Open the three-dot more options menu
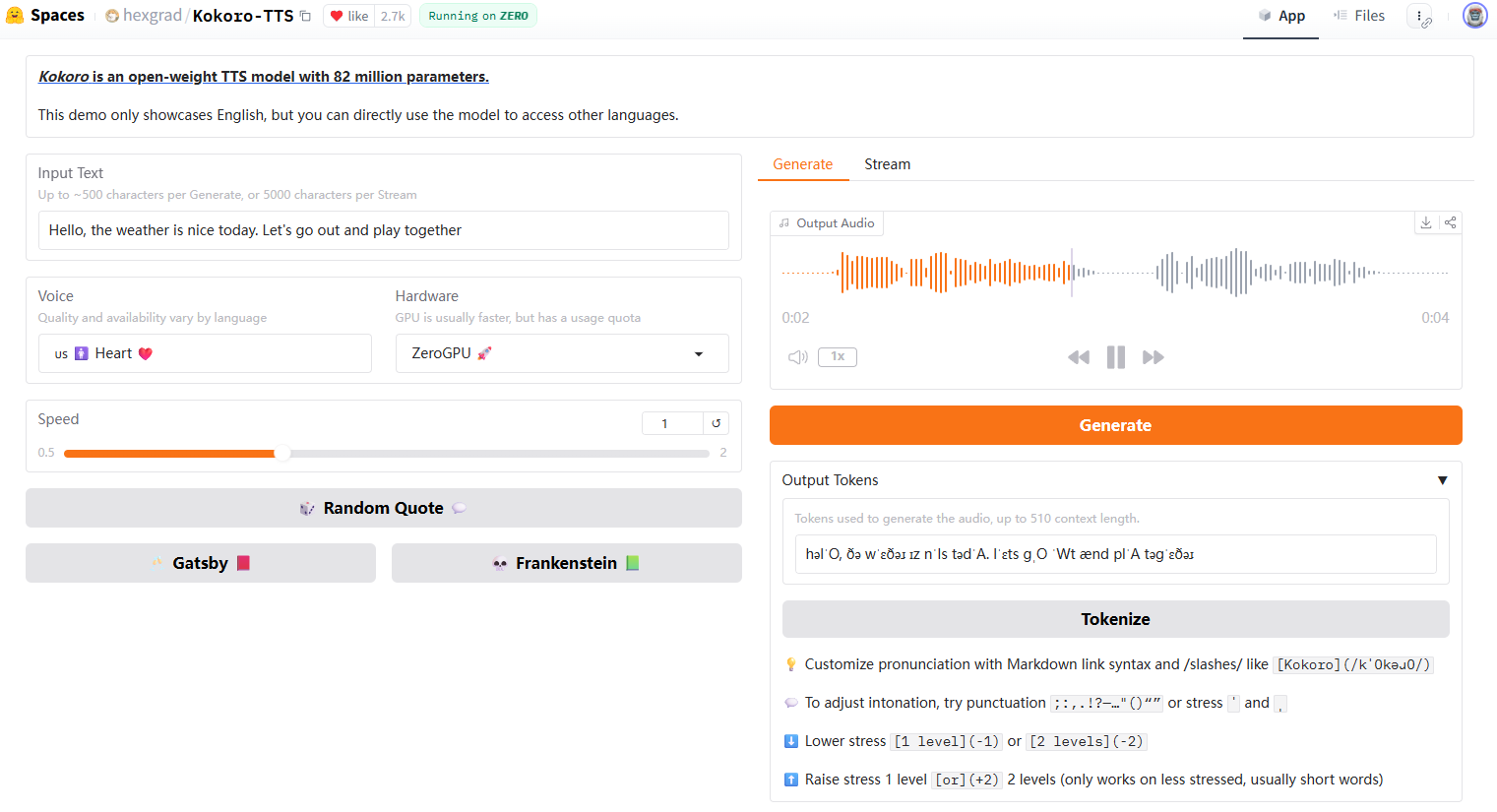The image size is (1497, 812). pos(1419,16)
